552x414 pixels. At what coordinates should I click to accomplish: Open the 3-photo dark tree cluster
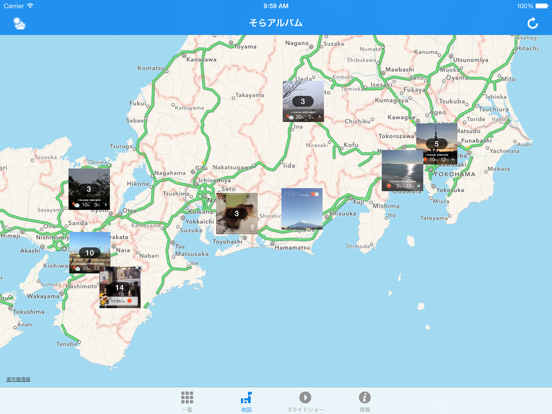tap(89, 189)
